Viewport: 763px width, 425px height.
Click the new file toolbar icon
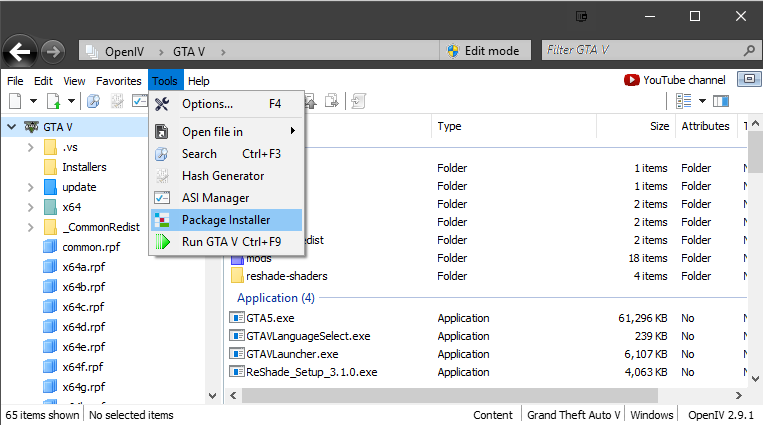coord(16,101)
